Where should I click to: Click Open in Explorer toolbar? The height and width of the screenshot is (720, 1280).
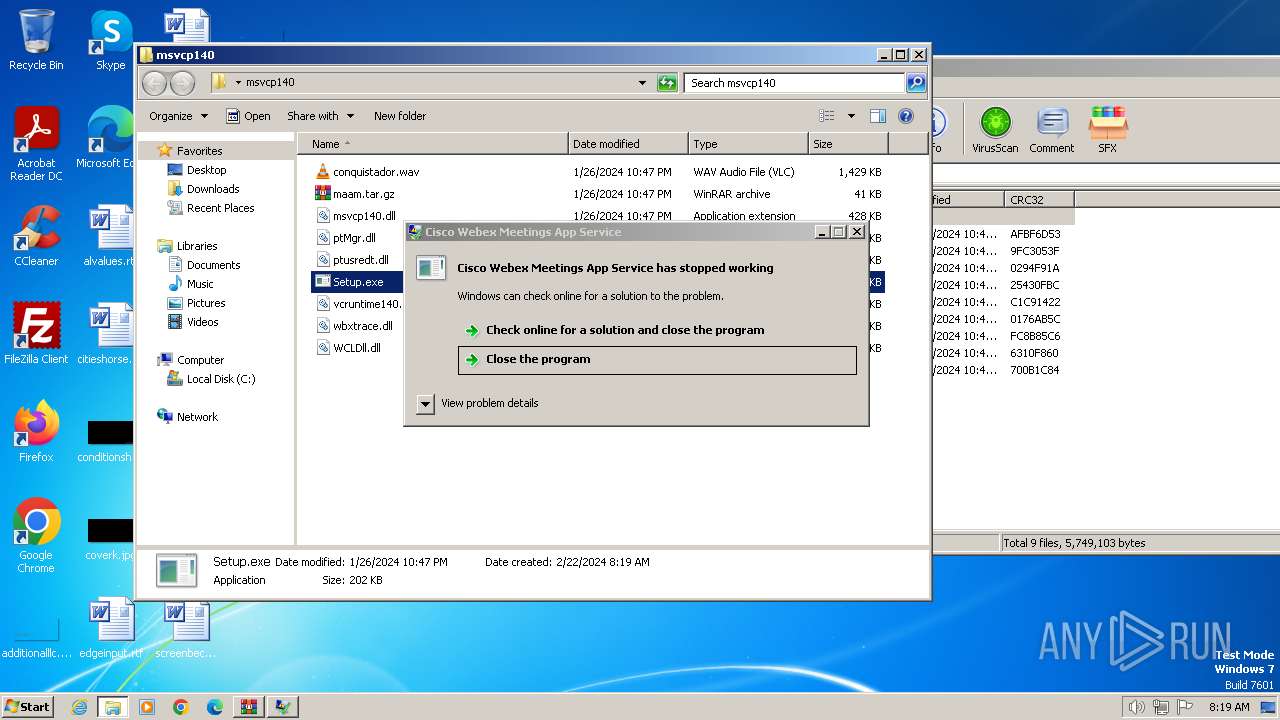pos(248,116)
